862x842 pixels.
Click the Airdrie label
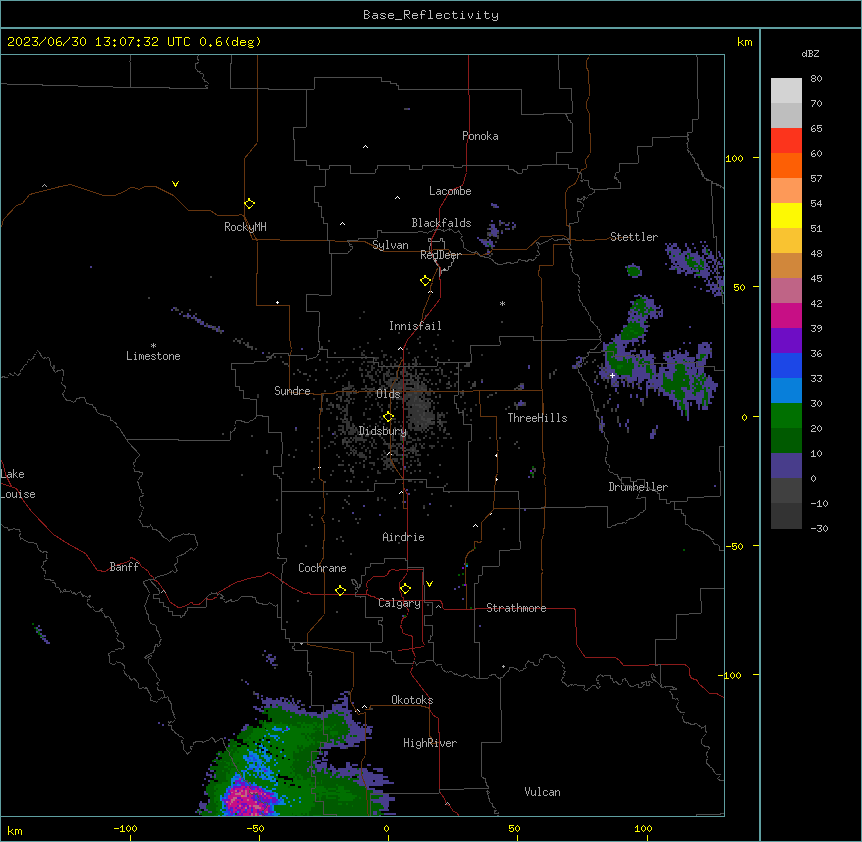tap(403, 537)
